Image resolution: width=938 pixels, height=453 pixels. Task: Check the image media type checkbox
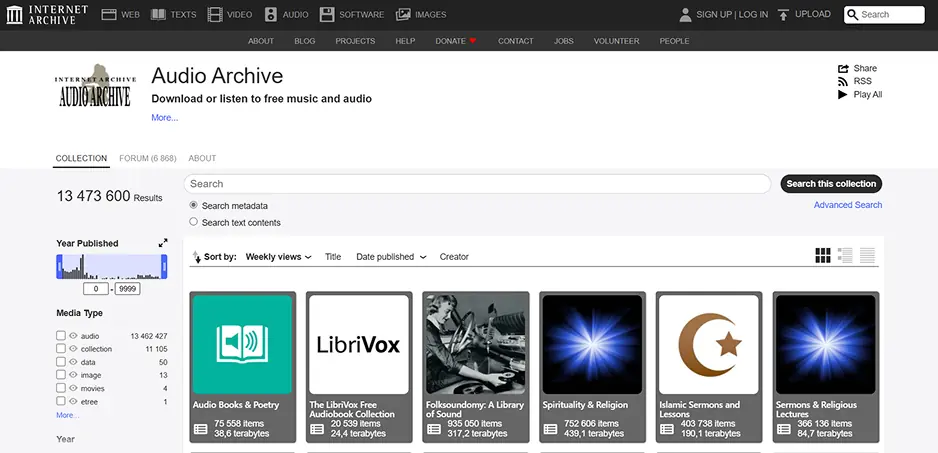[x=60, y=375]
